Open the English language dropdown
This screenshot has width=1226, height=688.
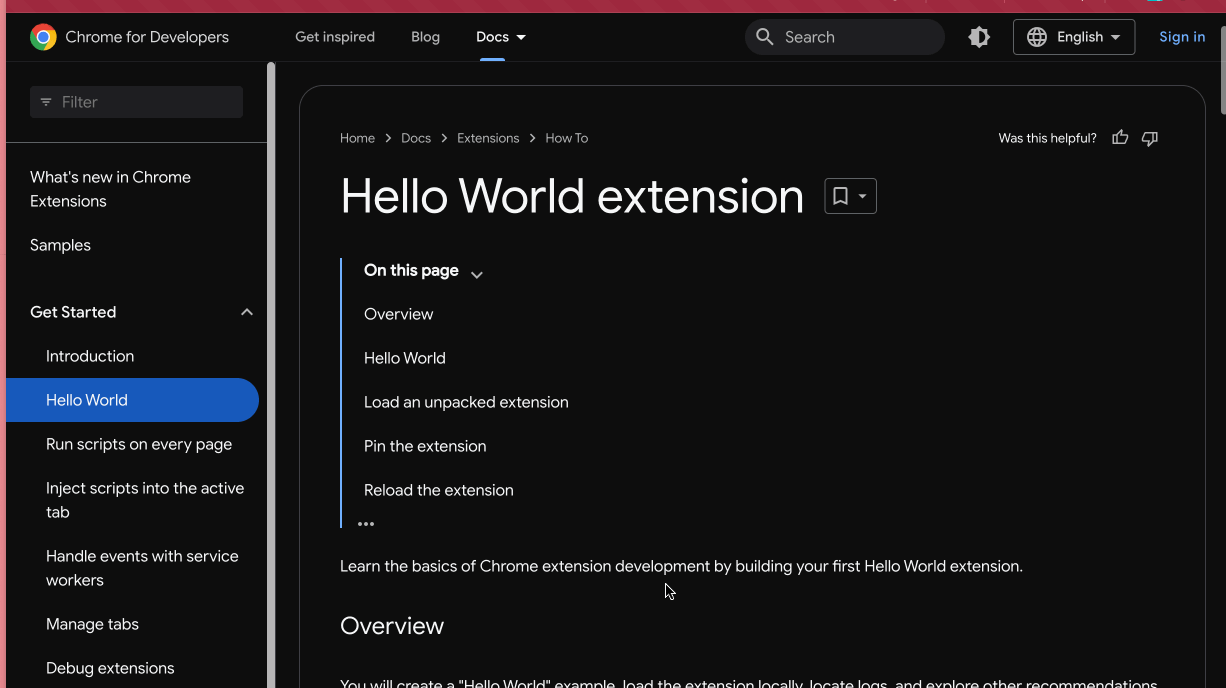(x=1073, y=37)
